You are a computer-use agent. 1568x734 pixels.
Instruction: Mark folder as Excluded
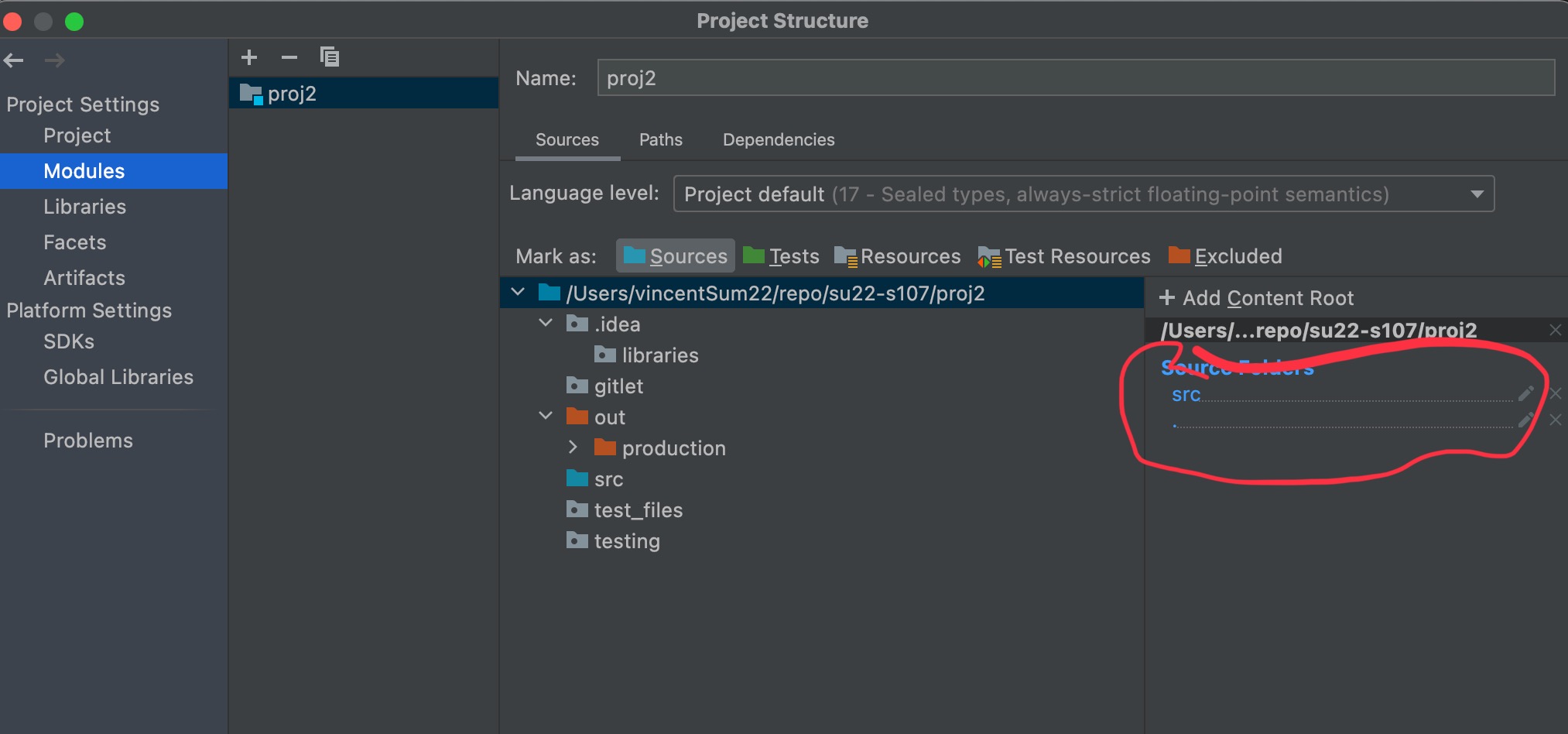click(x=1225, y=256)
